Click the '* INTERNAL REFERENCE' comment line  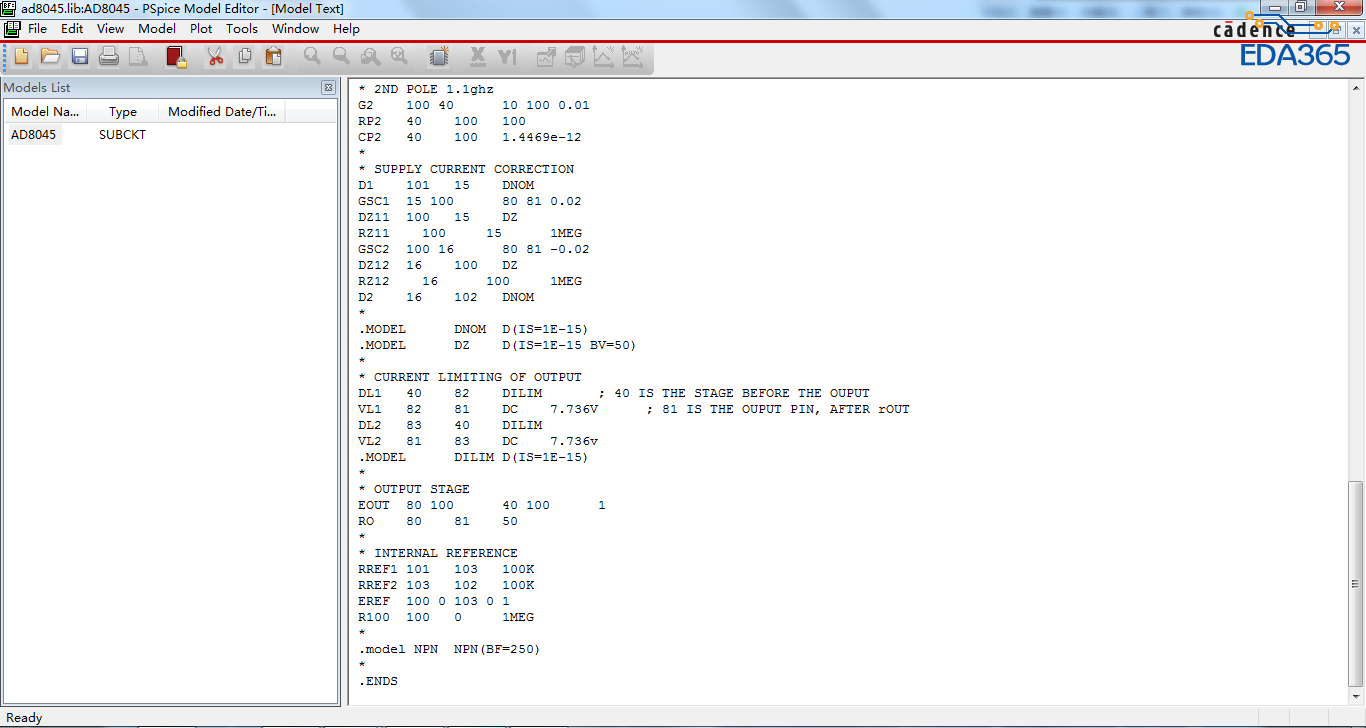438,553
